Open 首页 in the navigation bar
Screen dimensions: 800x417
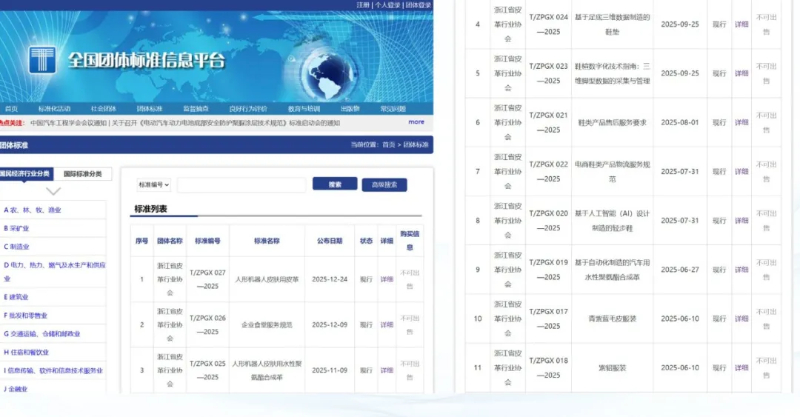point(12,108)
